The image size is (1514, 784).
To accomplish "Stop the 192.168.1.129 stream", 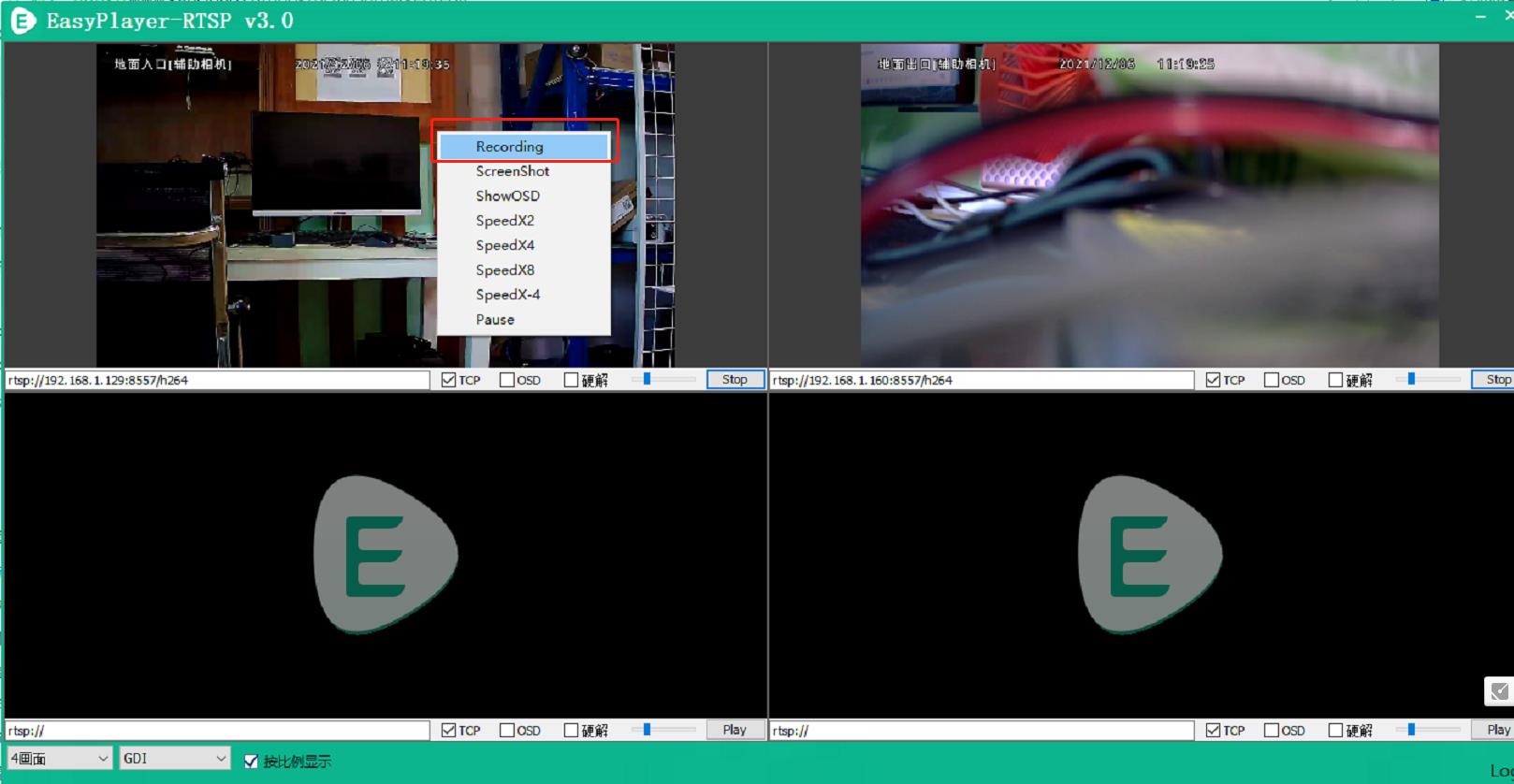I will pyautogui.click(x=735, y=380).
